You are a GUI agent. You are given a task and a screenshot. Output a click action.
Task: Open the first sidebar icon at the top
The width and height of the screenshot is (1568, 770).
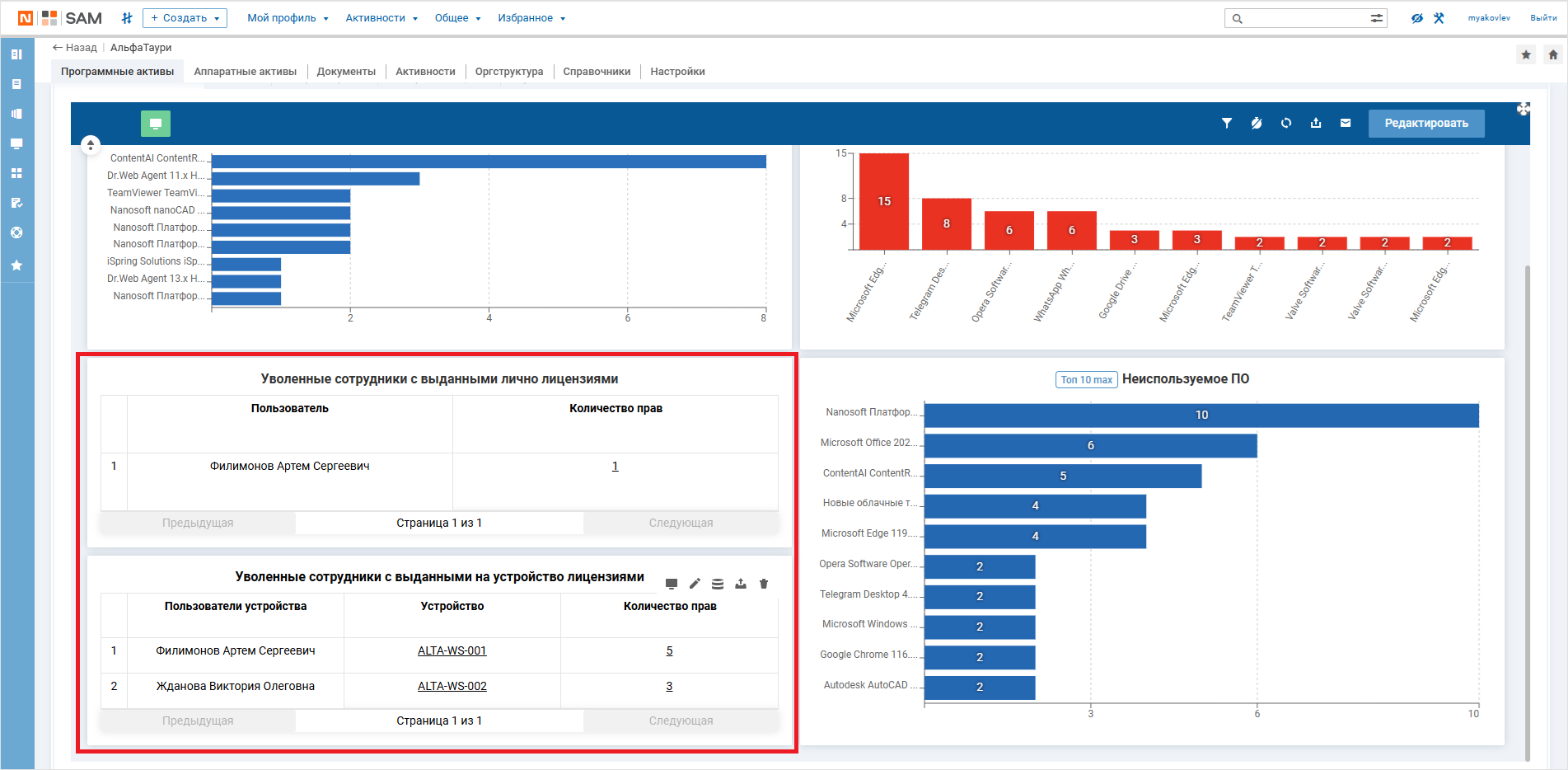pyautogui.click(x=16, y=54)
